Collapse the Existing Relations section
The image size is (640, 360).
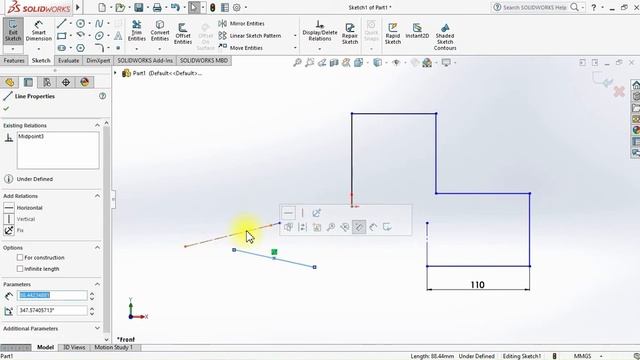coord(97,125)
